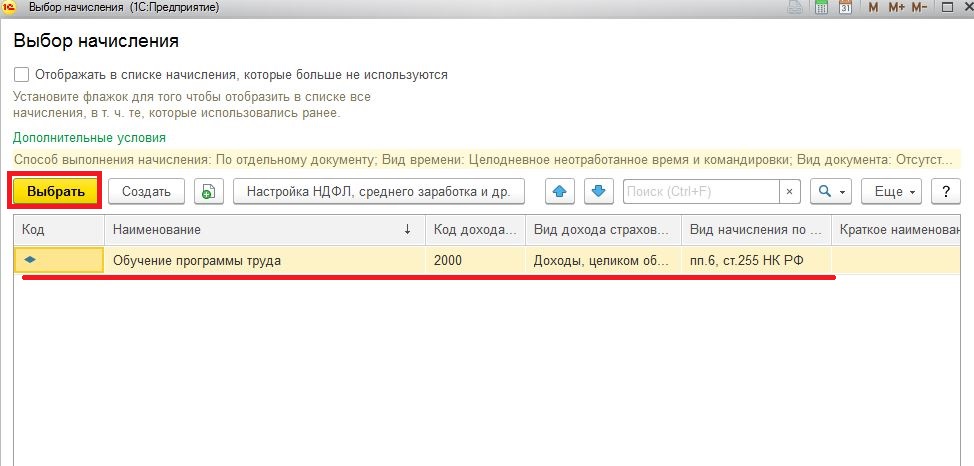The height and width of the screenshot is (466, 974).
Task: Toggle sort arrow in Наименование header
Action: [407, 229]
